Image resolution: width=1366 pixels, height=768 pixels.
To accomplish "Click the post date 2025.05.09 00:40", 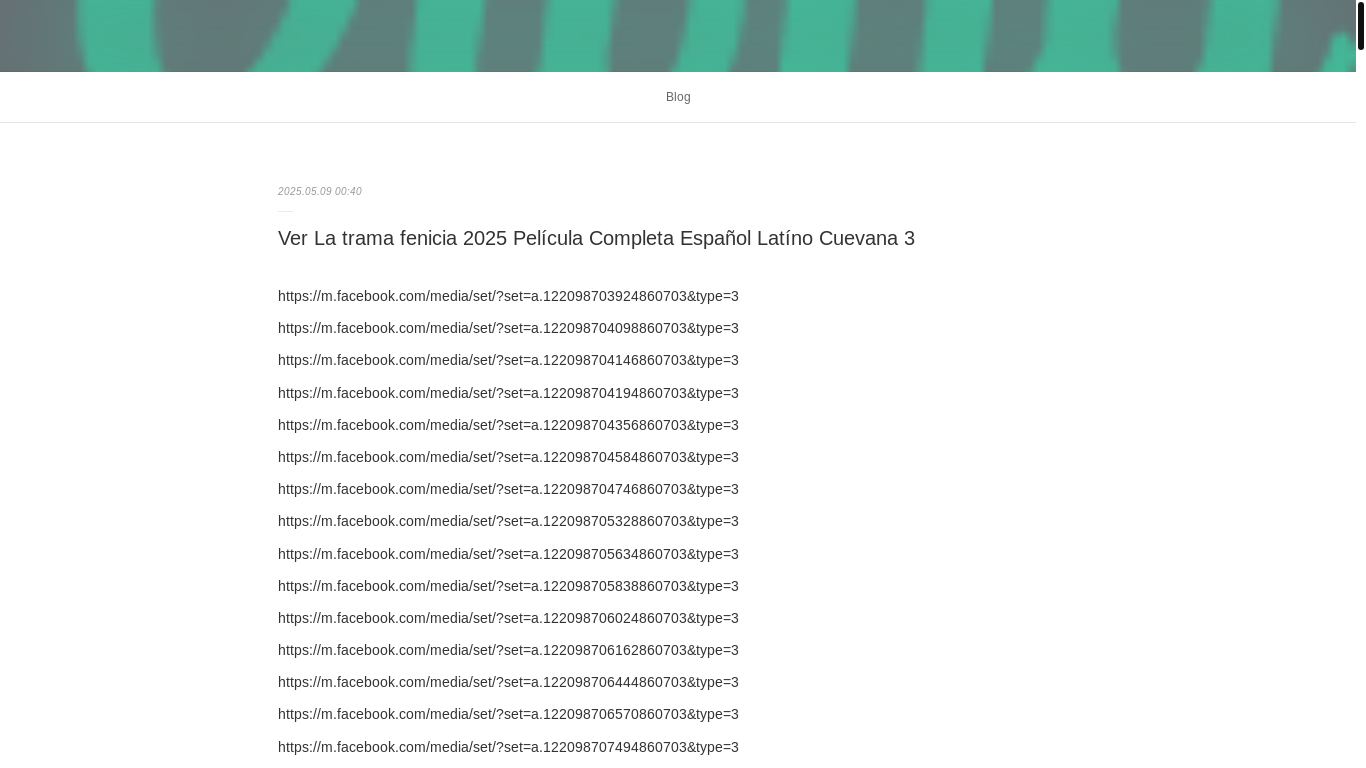I will click(320, 191).
